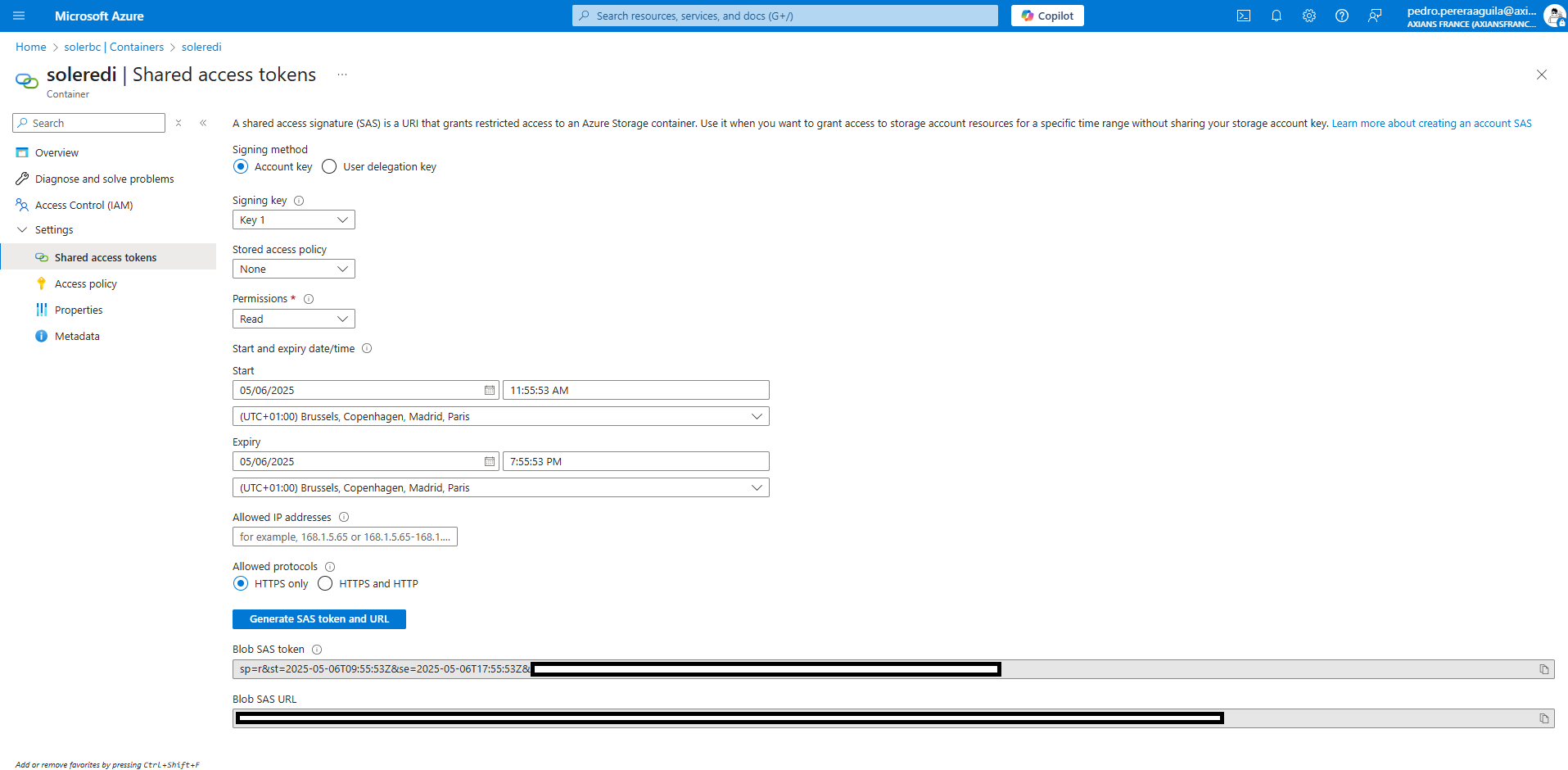Open the Start date calendar picker
The height and width of the screenshot is (770, 1568).
tap(490, 391)
